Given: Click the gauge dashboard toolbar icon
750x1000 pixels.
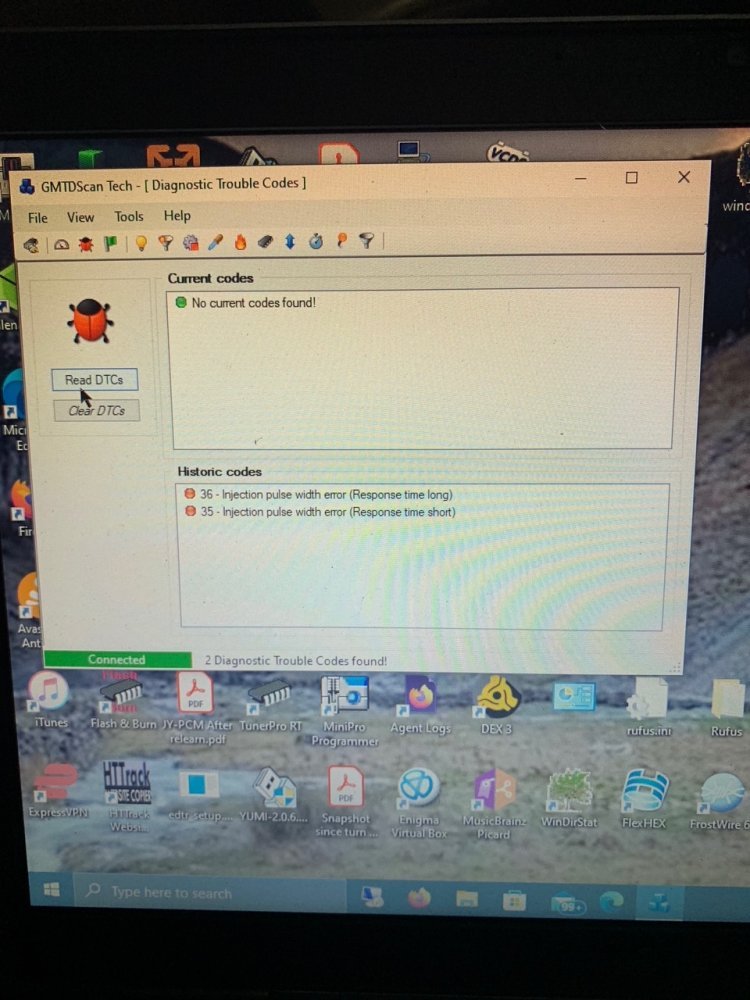Looking at the screenshot, I should pyautogui.click(x=61, y=243).
